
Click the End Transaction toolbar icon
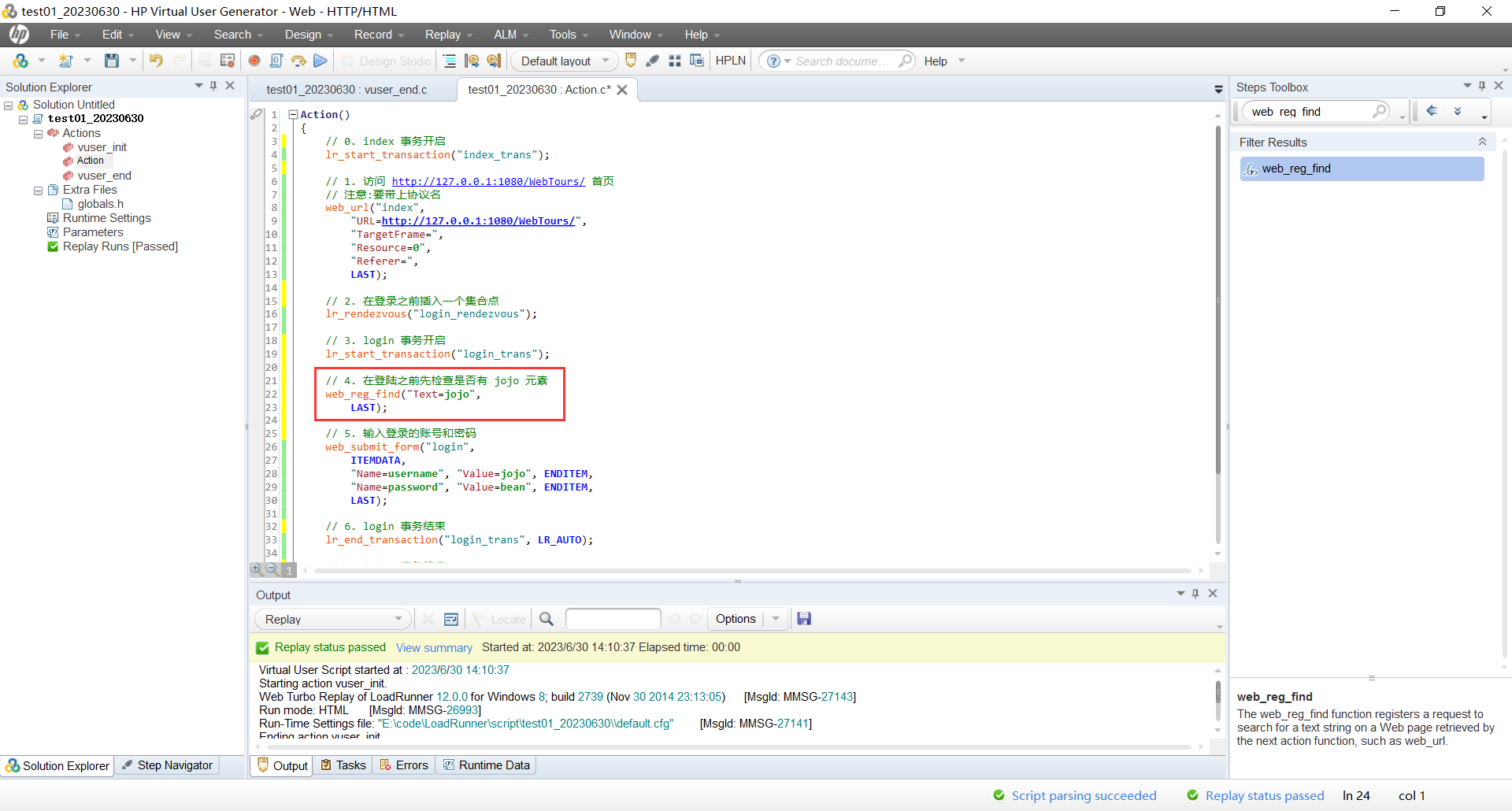(494, 61)
